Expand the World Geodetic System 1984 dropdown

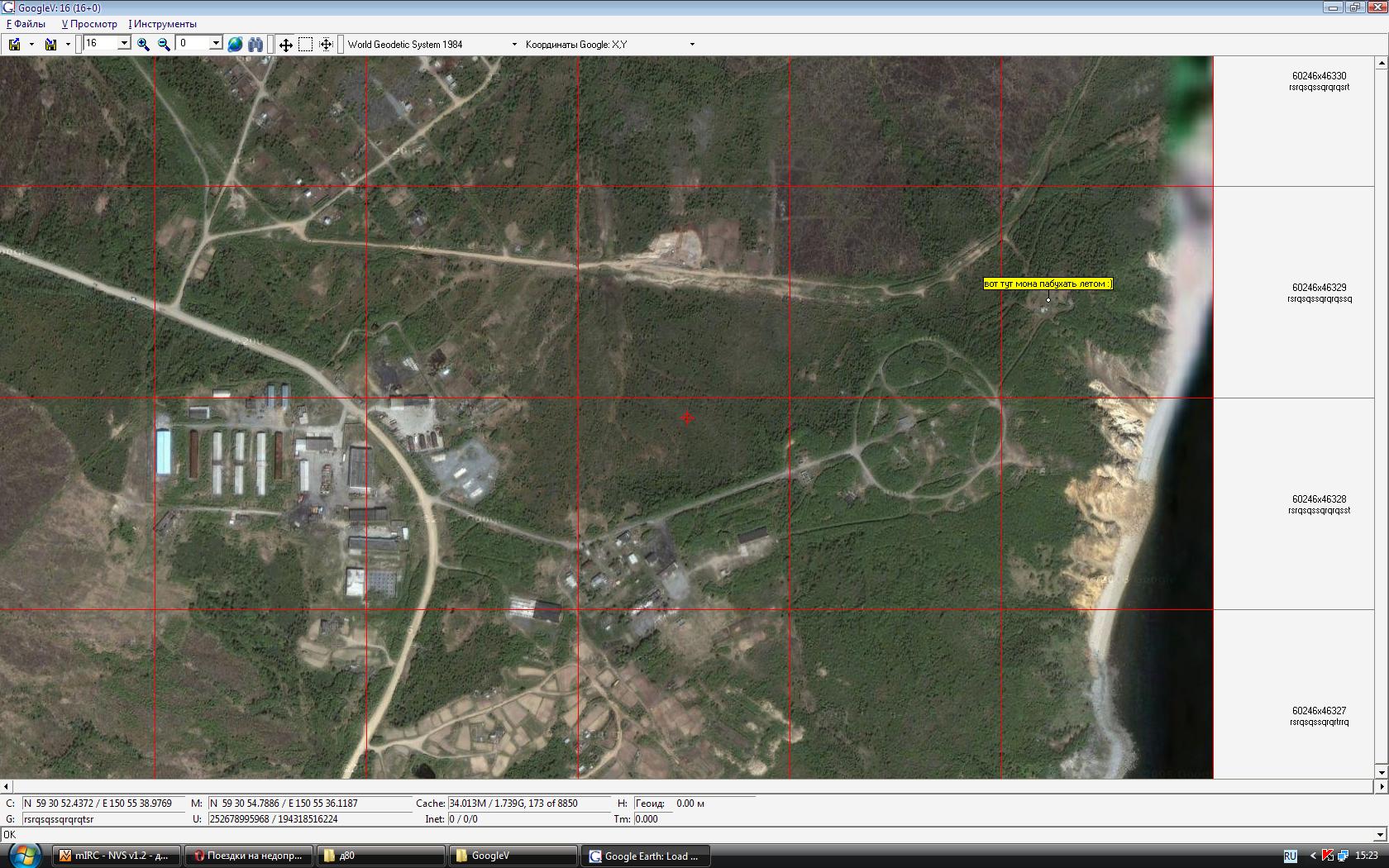click(513, 45)
